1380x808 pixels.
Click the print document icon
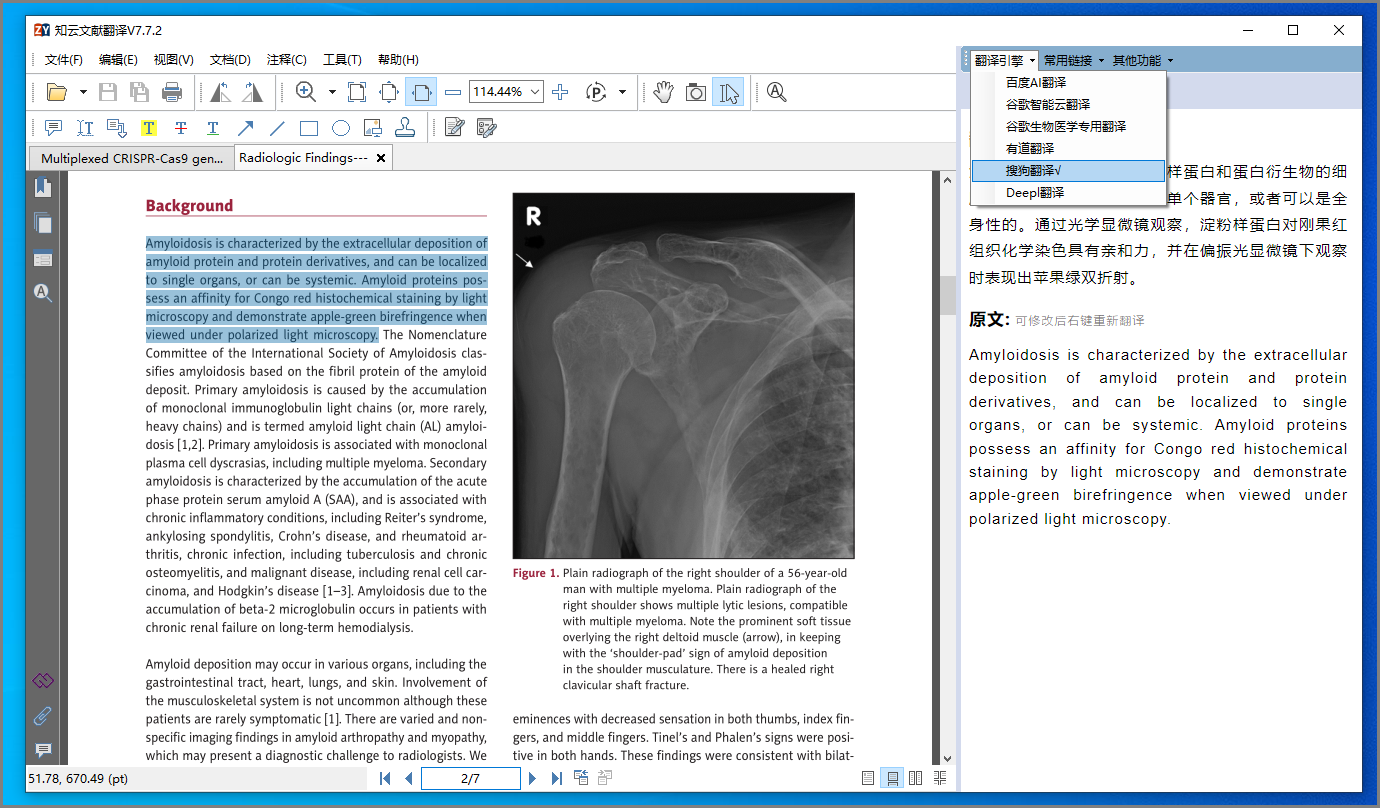click(172, 92)
